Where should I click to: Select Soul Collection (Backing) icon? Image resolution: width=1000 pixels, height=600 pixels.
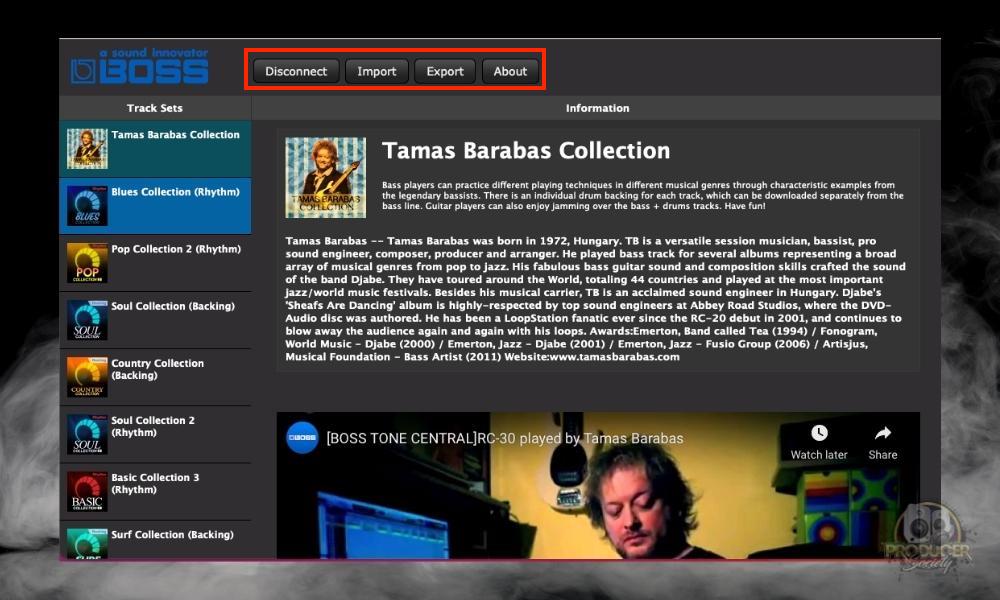click(87, 319)
